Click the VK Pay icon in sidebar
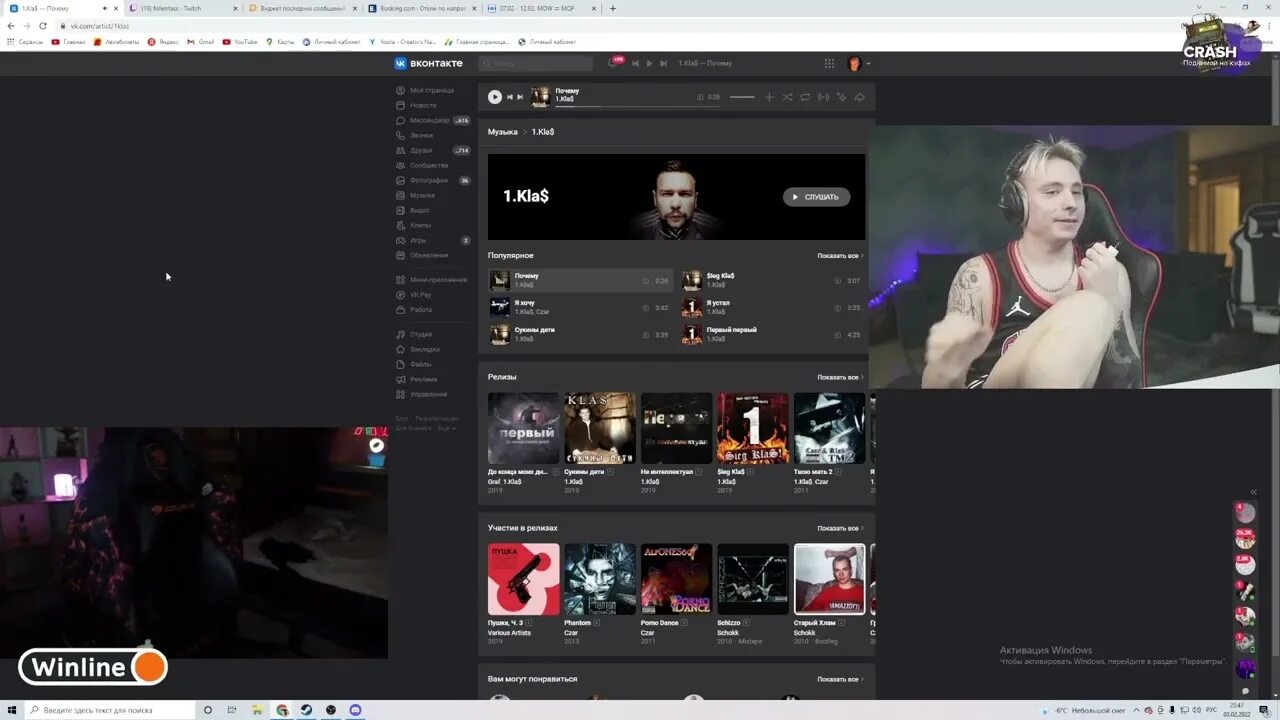Screen dimensions: 1280x720 [401, 295]
